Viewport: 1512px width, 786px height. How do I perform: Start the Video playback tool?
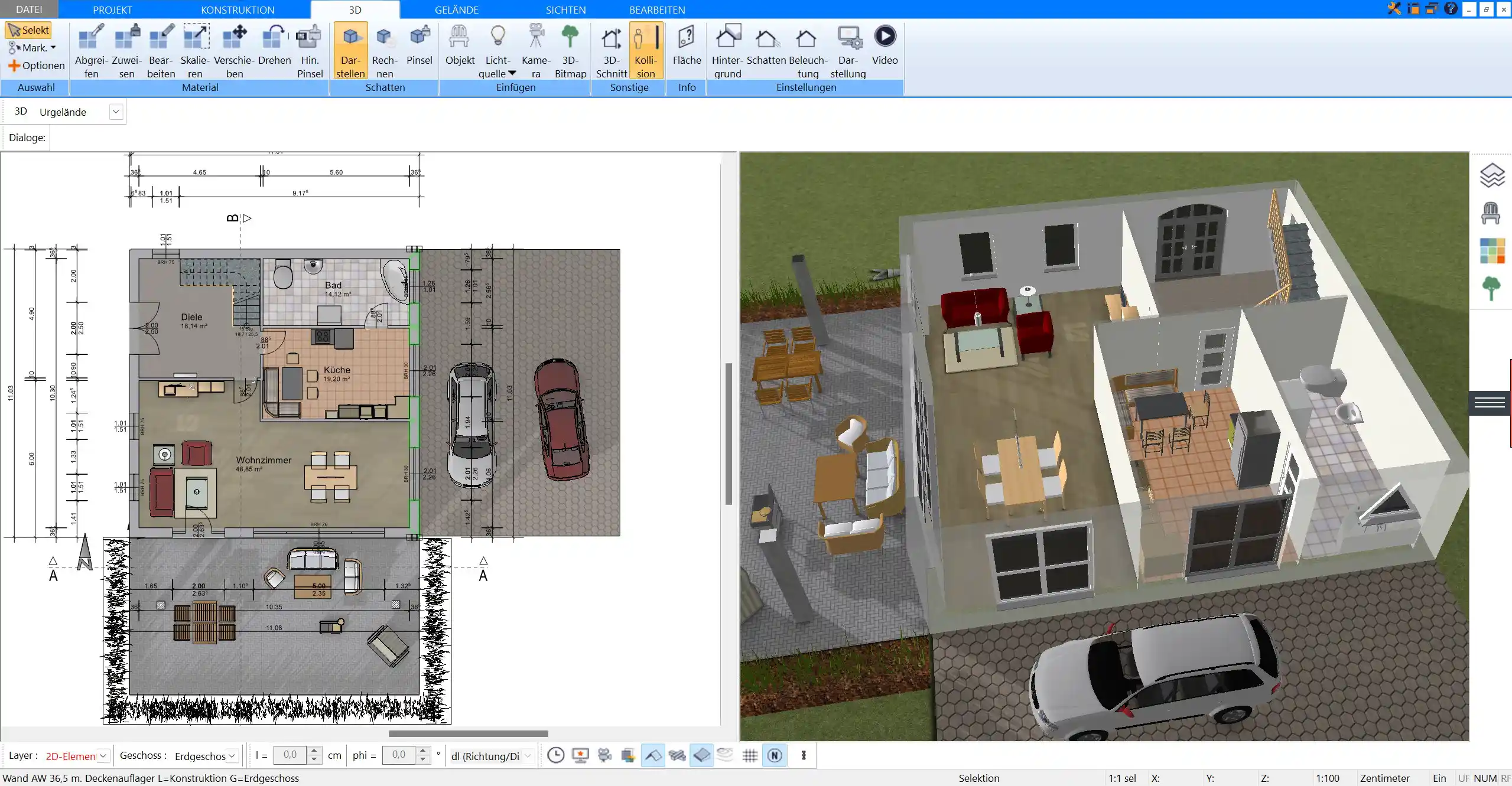point(885,45)
